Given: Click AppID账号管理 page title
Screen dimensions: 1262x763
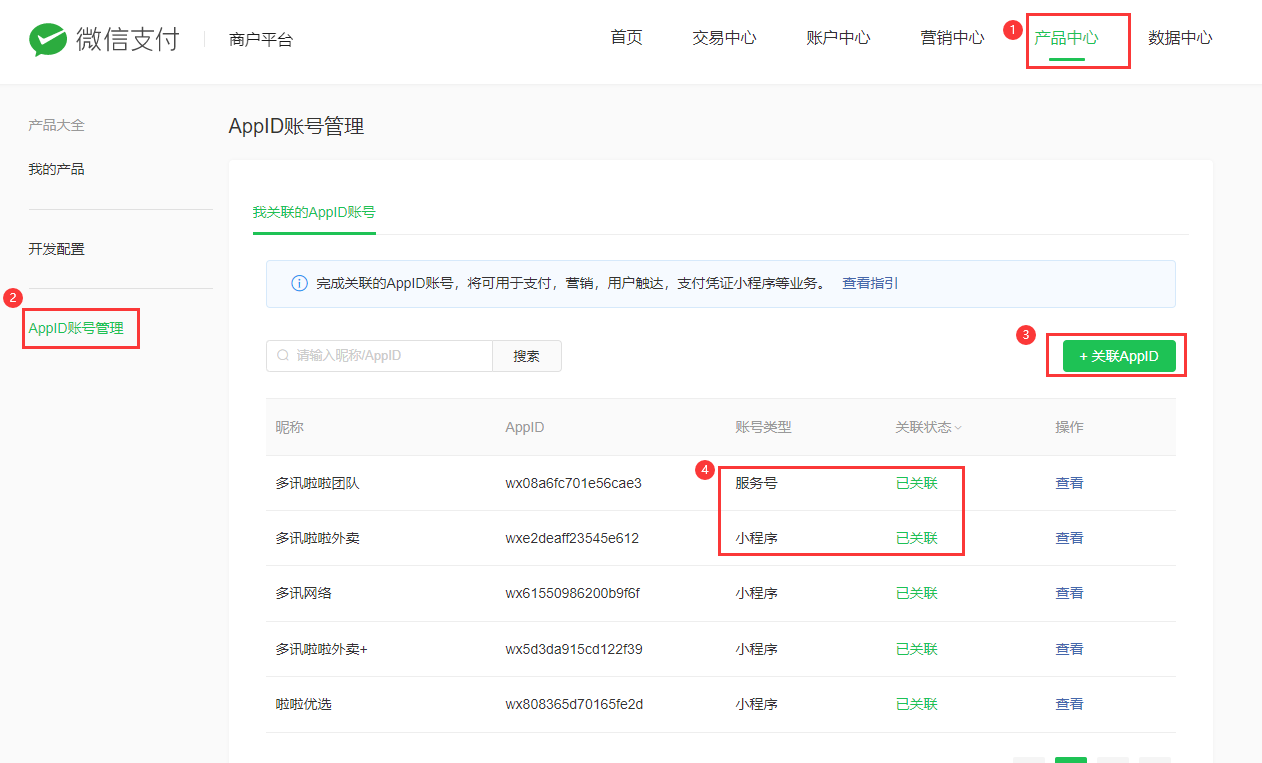Looking at the screenshot, I should 296,126.
